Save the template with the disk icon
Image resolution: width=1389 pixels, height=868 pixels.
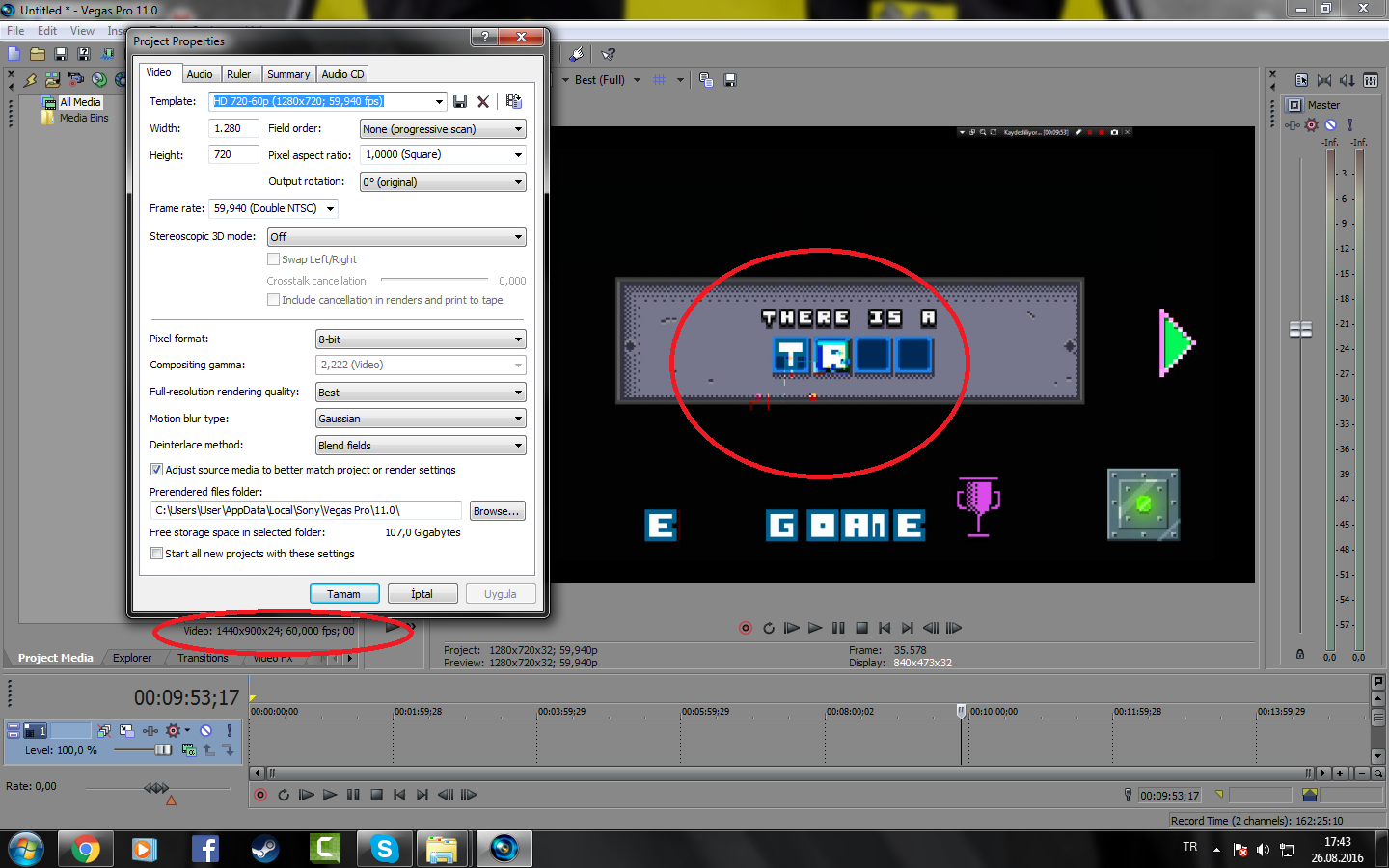click(x=460, y=101)
